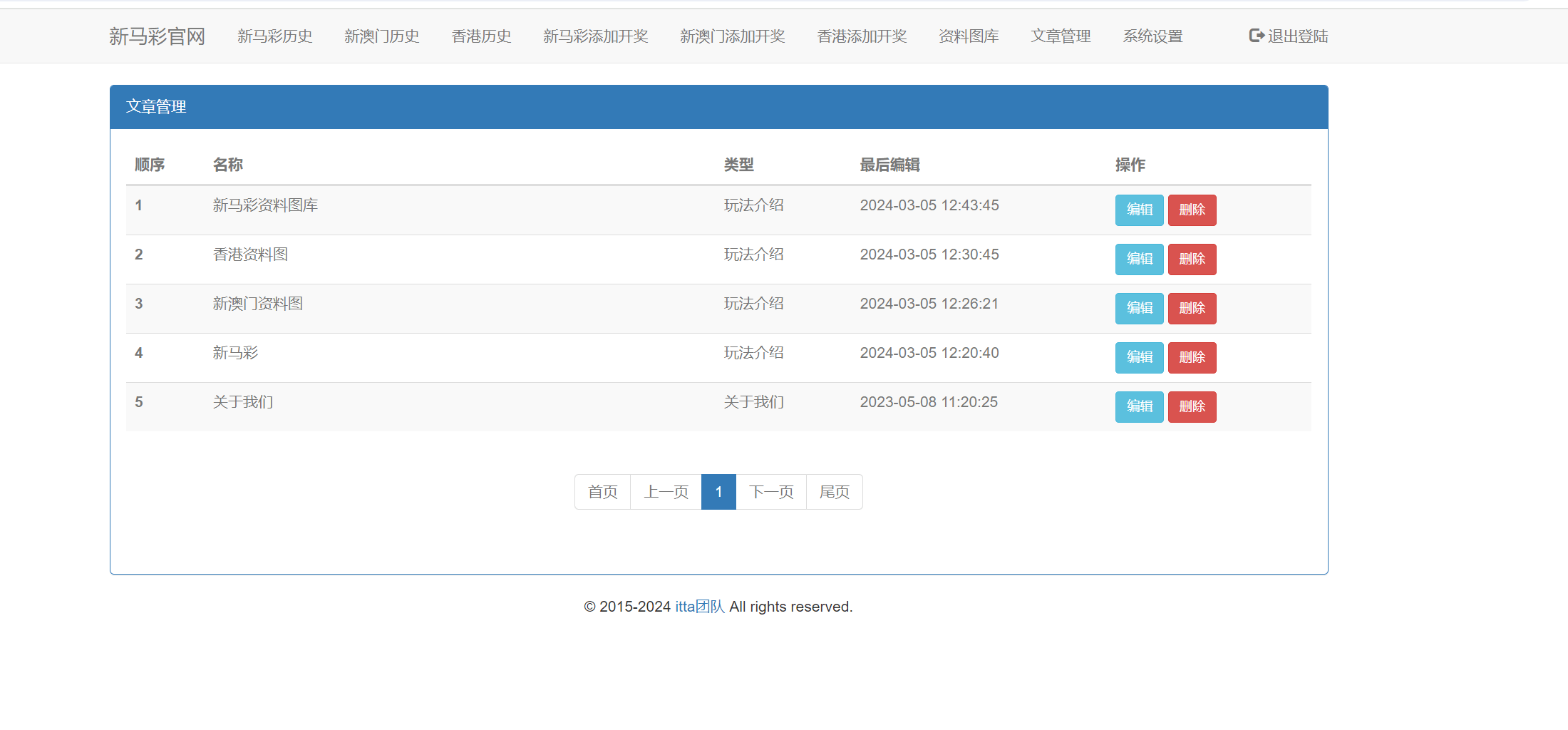Click 上一页 previous page button

point(666,492)
